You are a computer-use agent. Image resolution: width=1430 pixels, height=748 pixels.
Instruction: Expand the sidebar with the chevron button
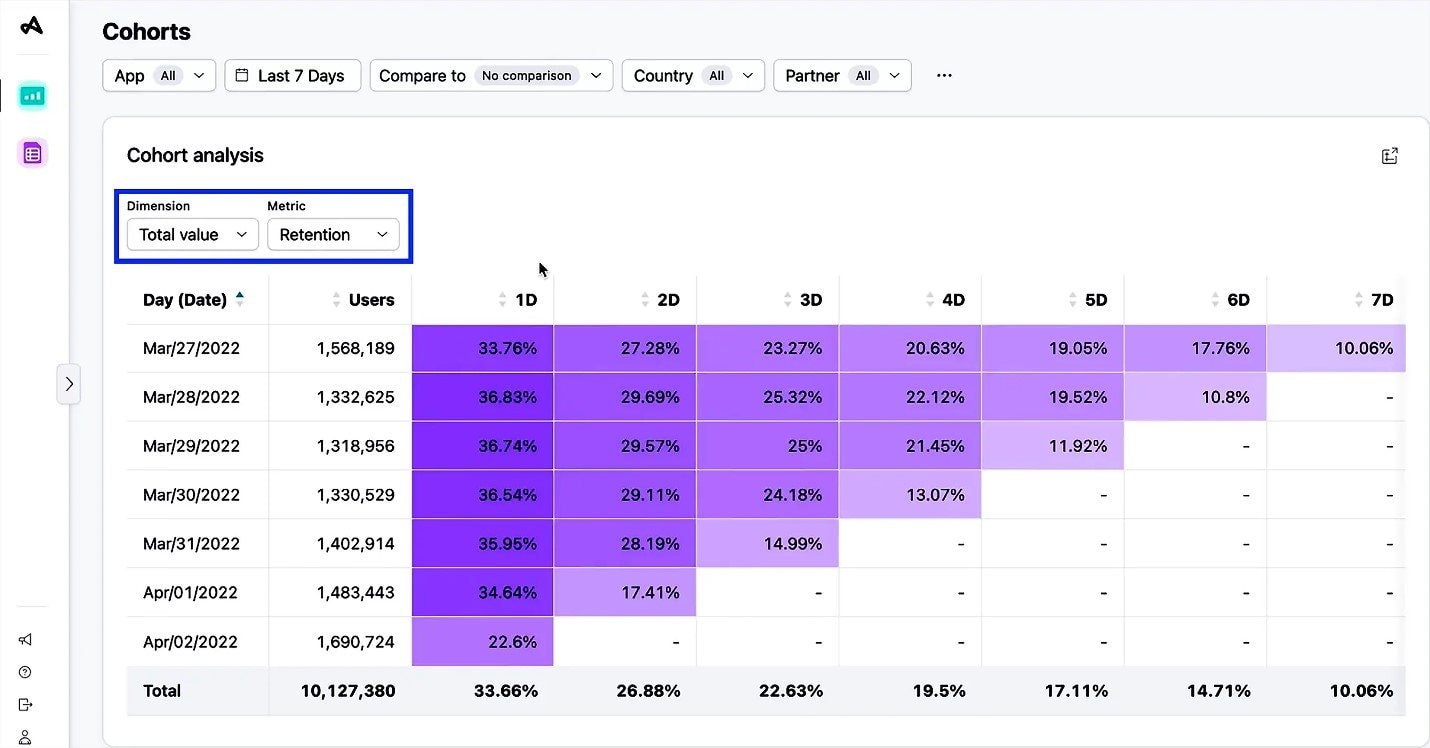(68, 383)
